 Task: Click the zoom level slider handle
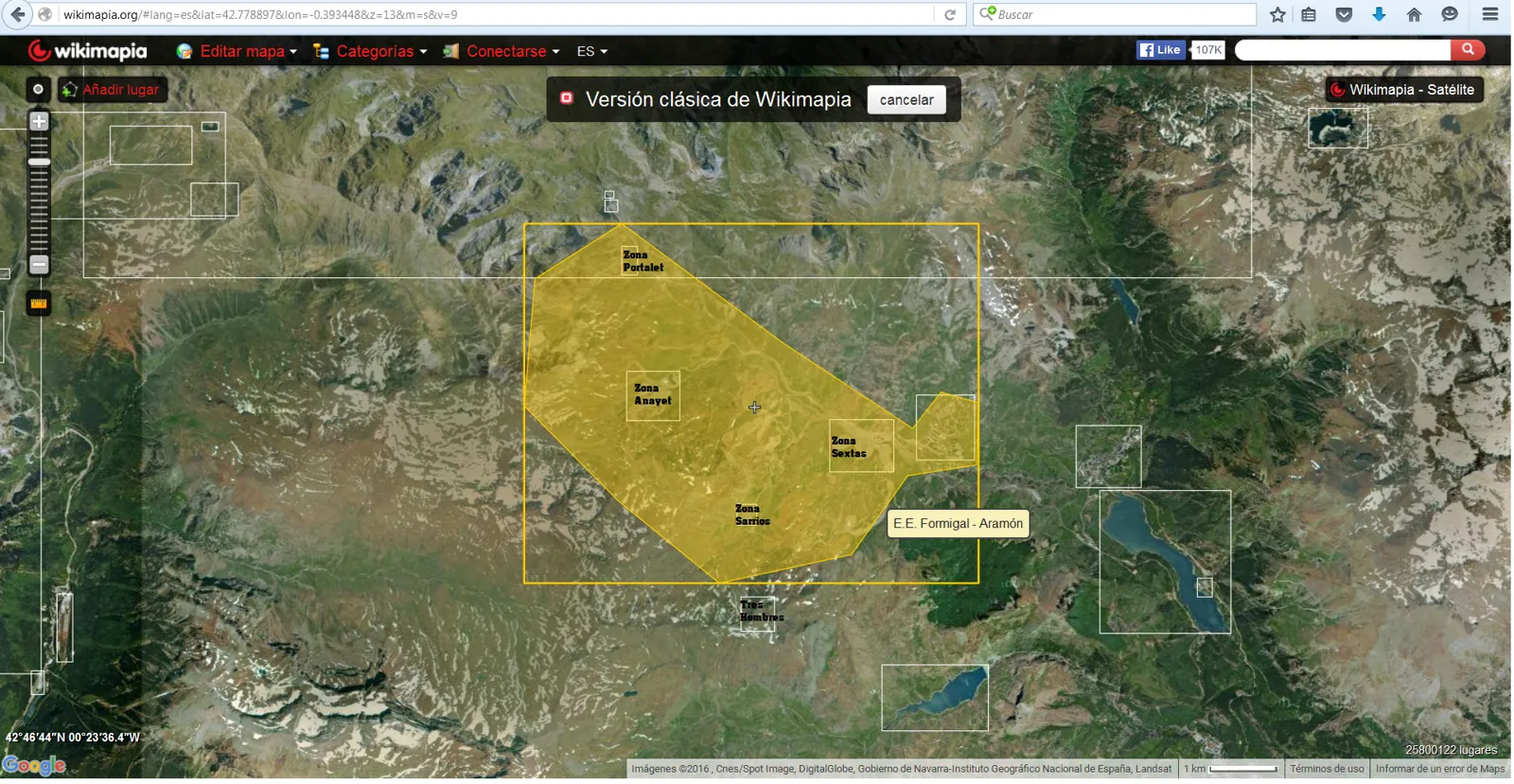[x=39, y=162]
